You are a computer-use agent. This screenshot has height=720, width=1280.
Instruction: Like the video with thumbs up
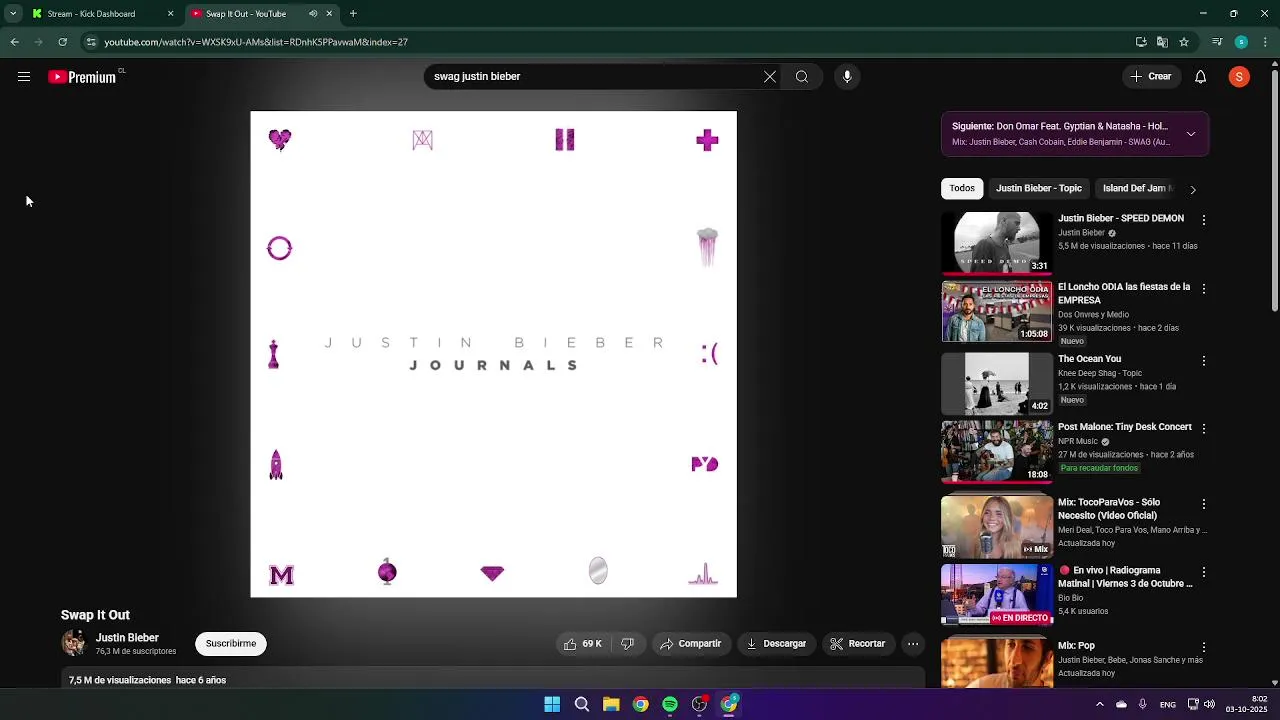[582, 644]
